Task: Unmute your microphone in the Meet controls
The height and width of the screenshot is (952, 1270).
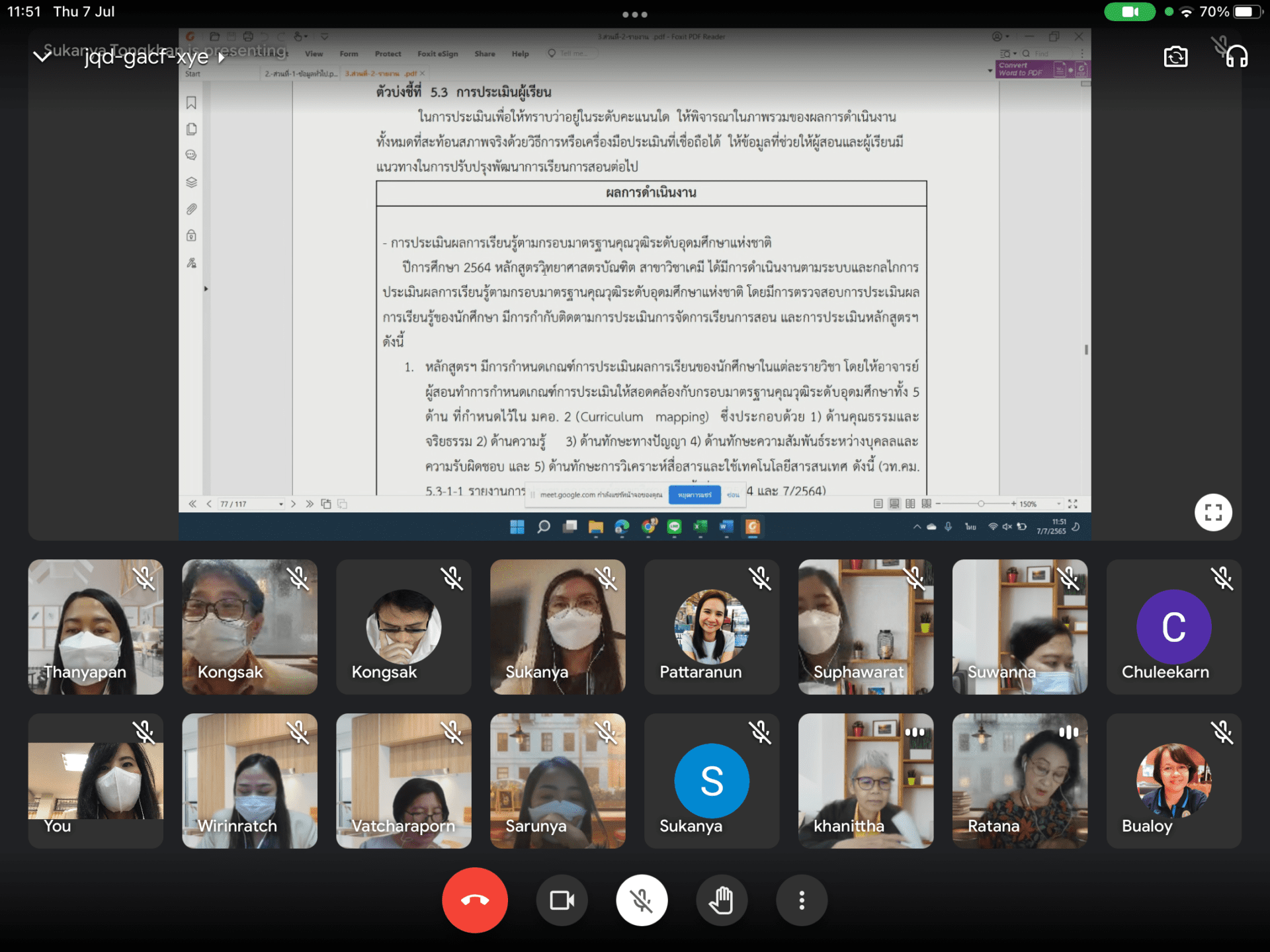Action: click(x=642, y=900)
